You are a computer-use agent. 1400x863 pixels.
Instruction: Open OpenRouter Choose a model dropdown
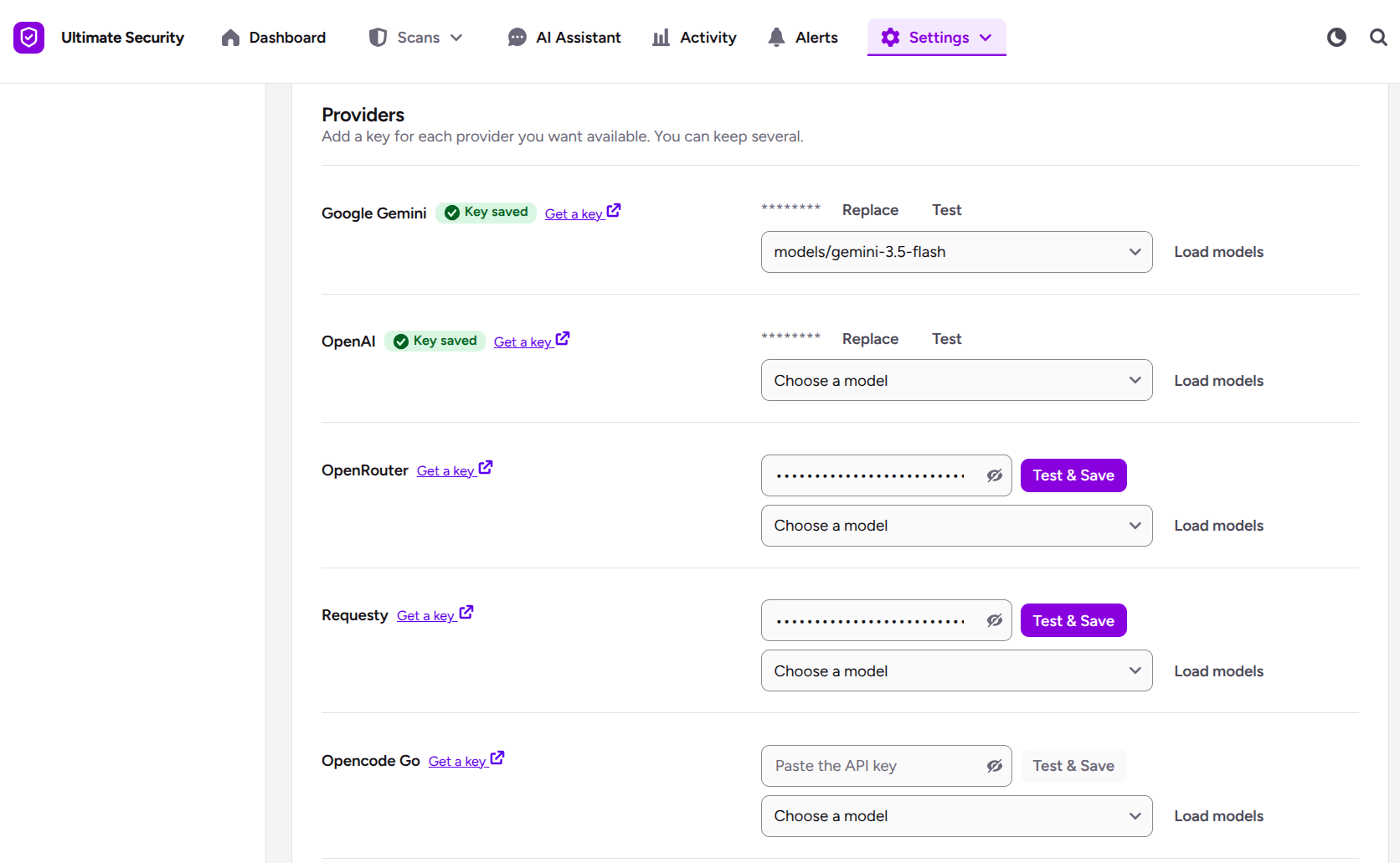[x=956, y=526]
